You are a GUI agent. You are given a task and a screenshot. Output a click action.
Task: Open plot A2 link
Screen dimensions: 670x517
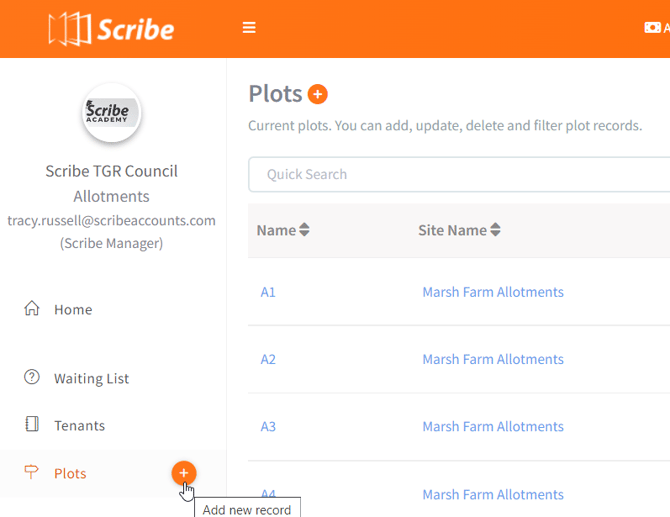(x=268, y=359)
